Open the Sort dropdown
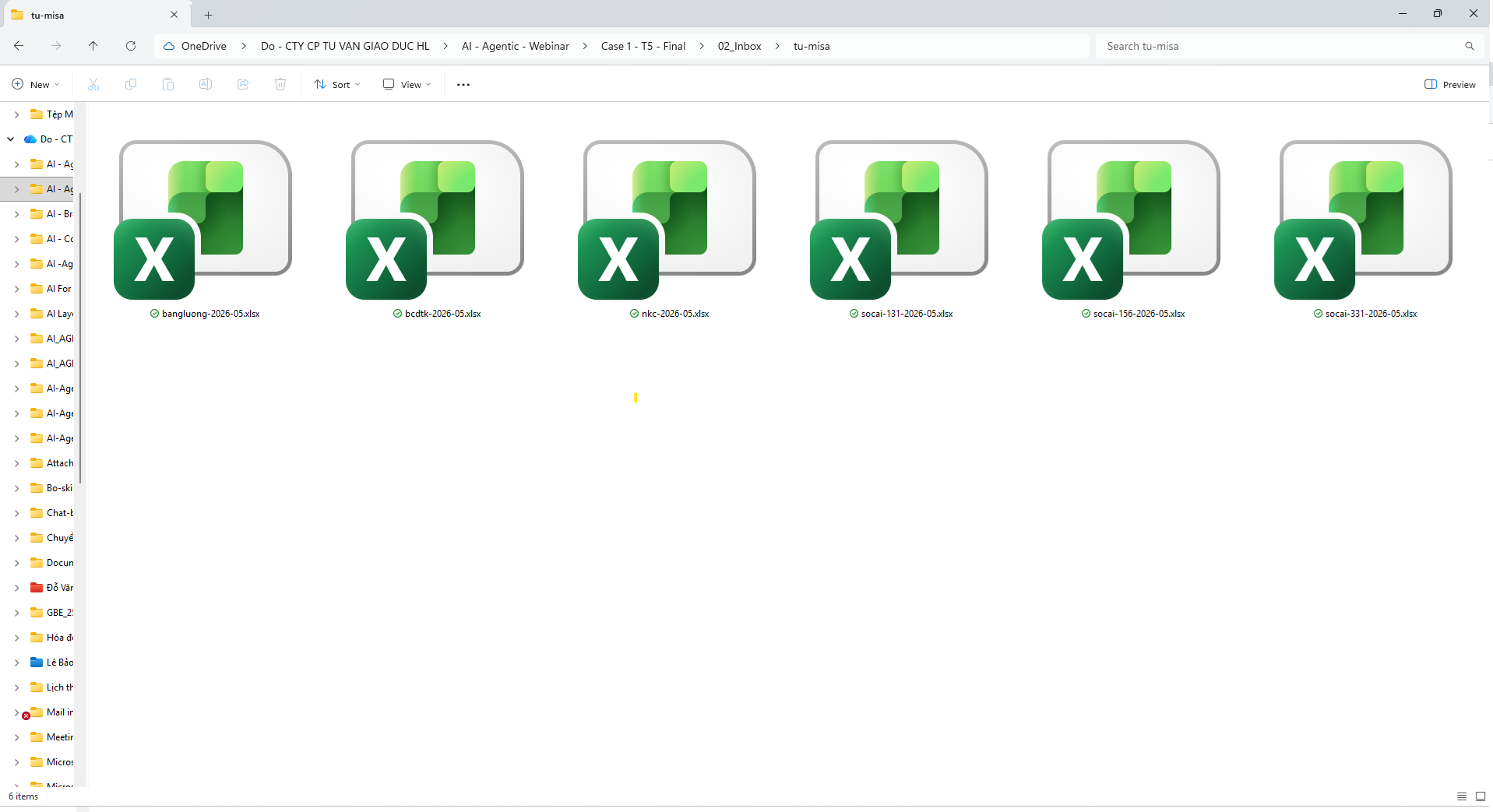The width and height of the screenshot is (1493, 812). point(337,84)
